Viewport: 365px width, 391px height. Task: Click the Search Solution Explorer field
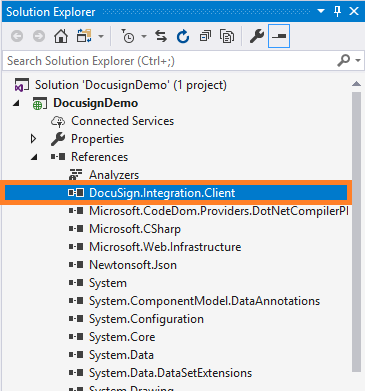coord(170,61)
